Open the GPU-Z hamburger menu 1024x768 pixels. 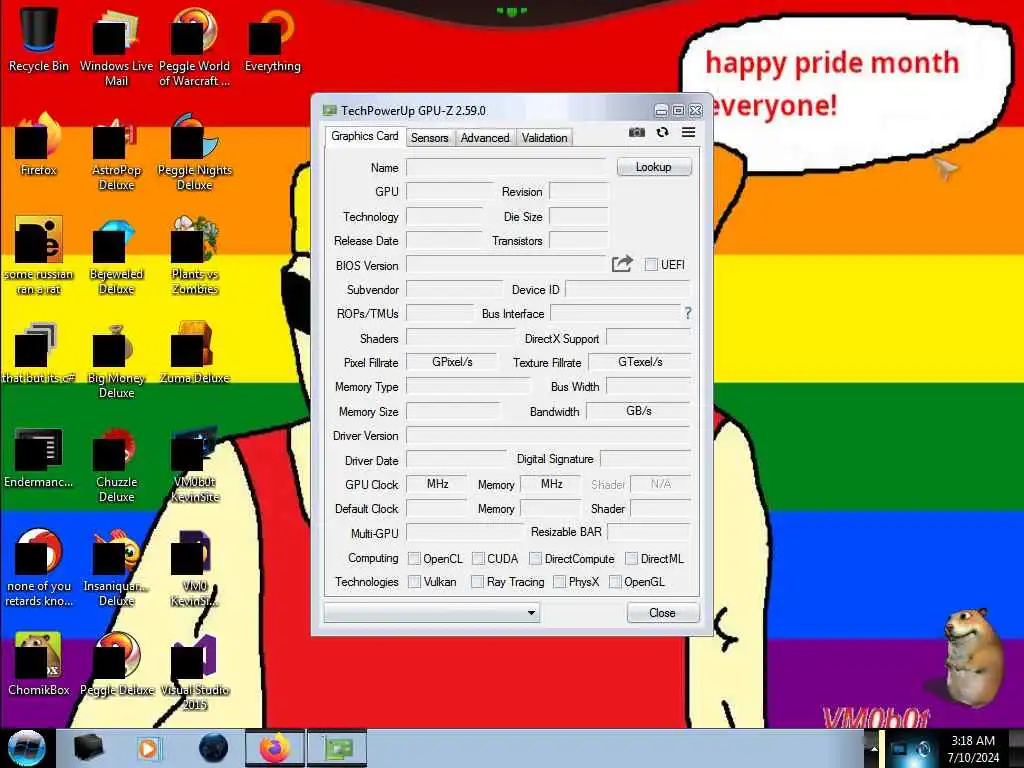[x=688, y=133]
